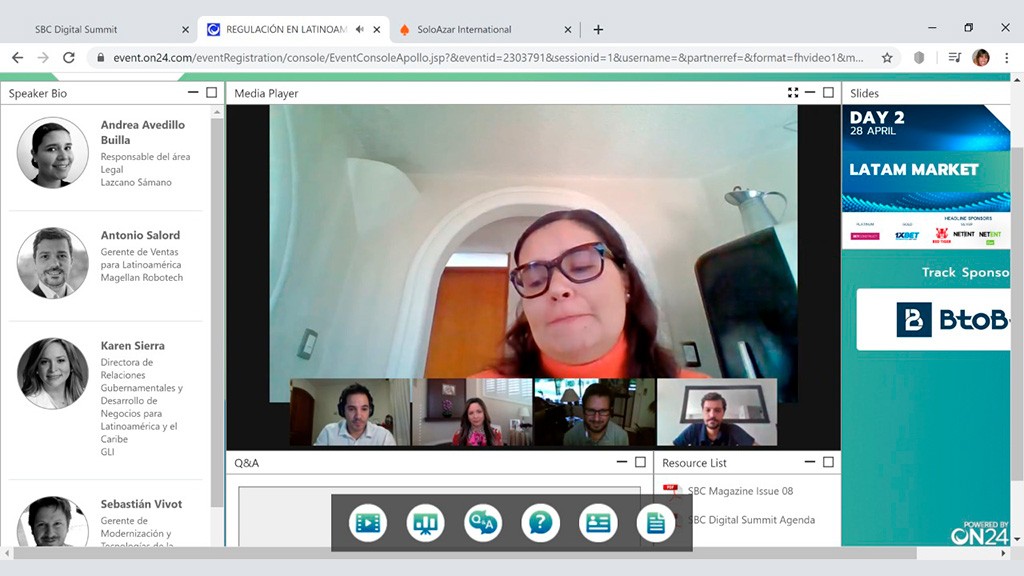Screen dimensions: 1024x576
Task: Open Speaker Bio widget from dock
Action: 598,522
